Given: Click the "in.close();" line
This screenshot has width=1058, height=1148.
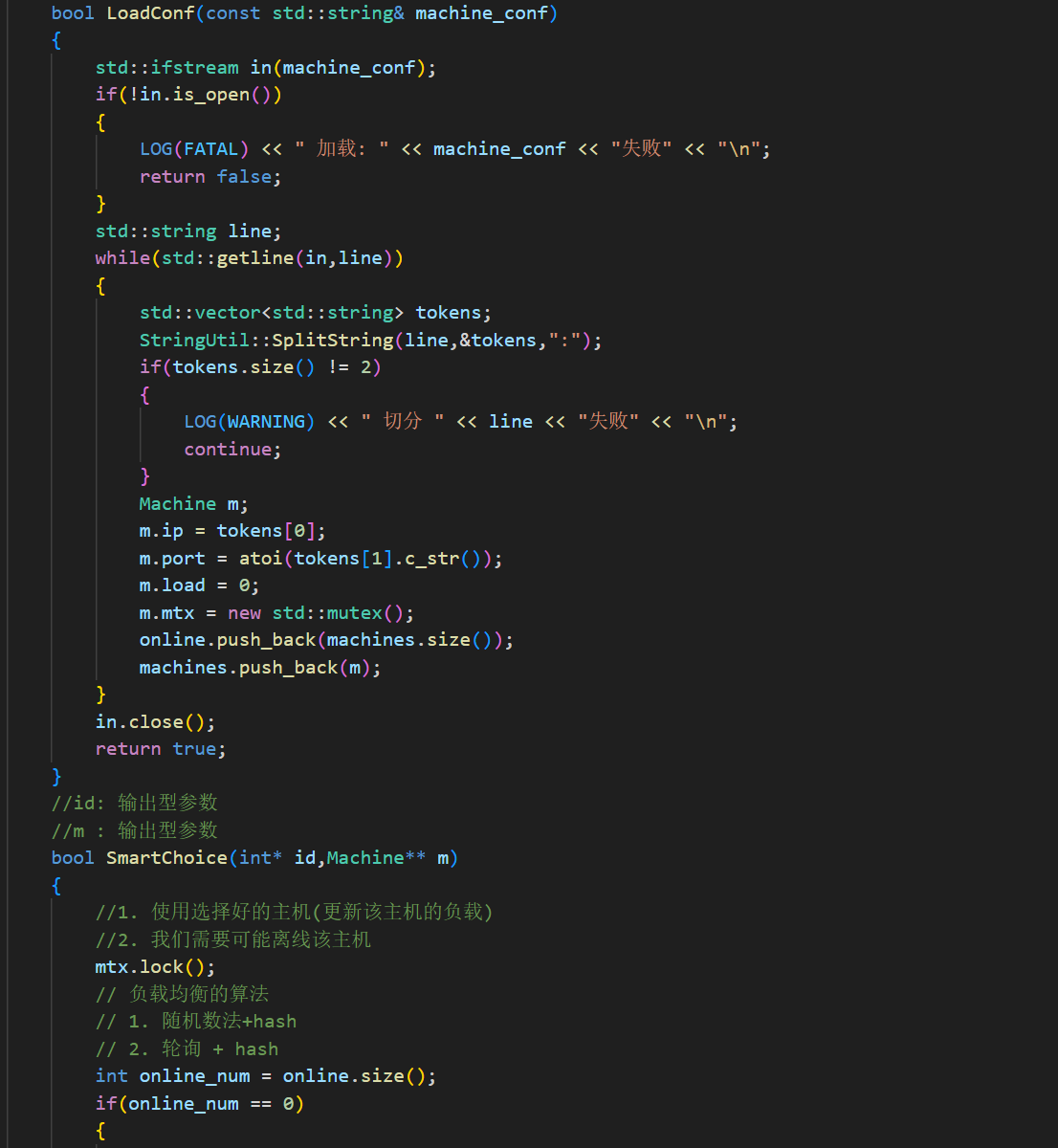Looking at the screenshot, I should [x=155, y=722].
